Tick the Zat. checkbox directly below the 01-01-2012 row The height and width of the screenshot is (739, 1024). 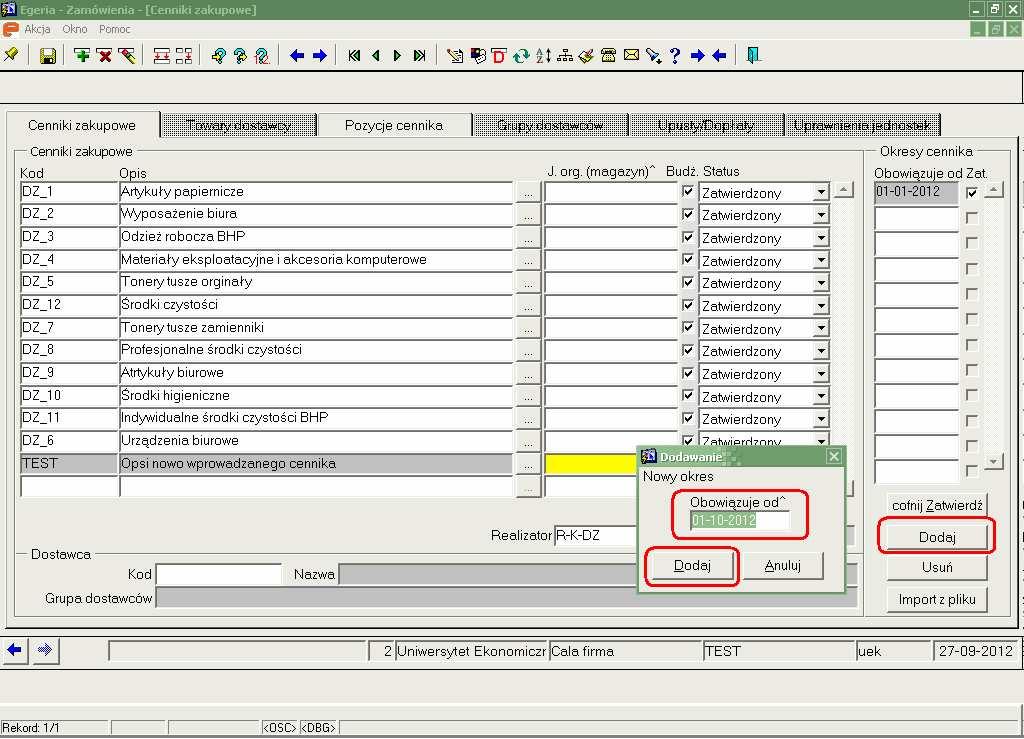972,217
